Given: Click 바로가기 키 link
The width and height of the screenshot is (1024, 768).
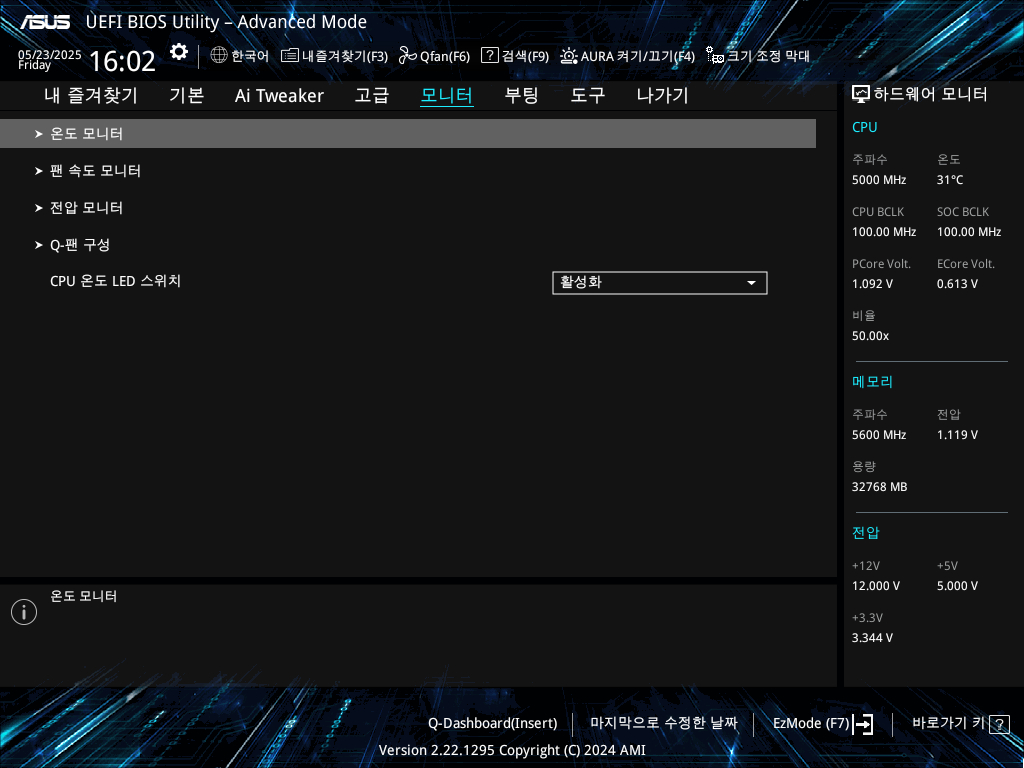Looking at the screenshot, I should point(948,723).
